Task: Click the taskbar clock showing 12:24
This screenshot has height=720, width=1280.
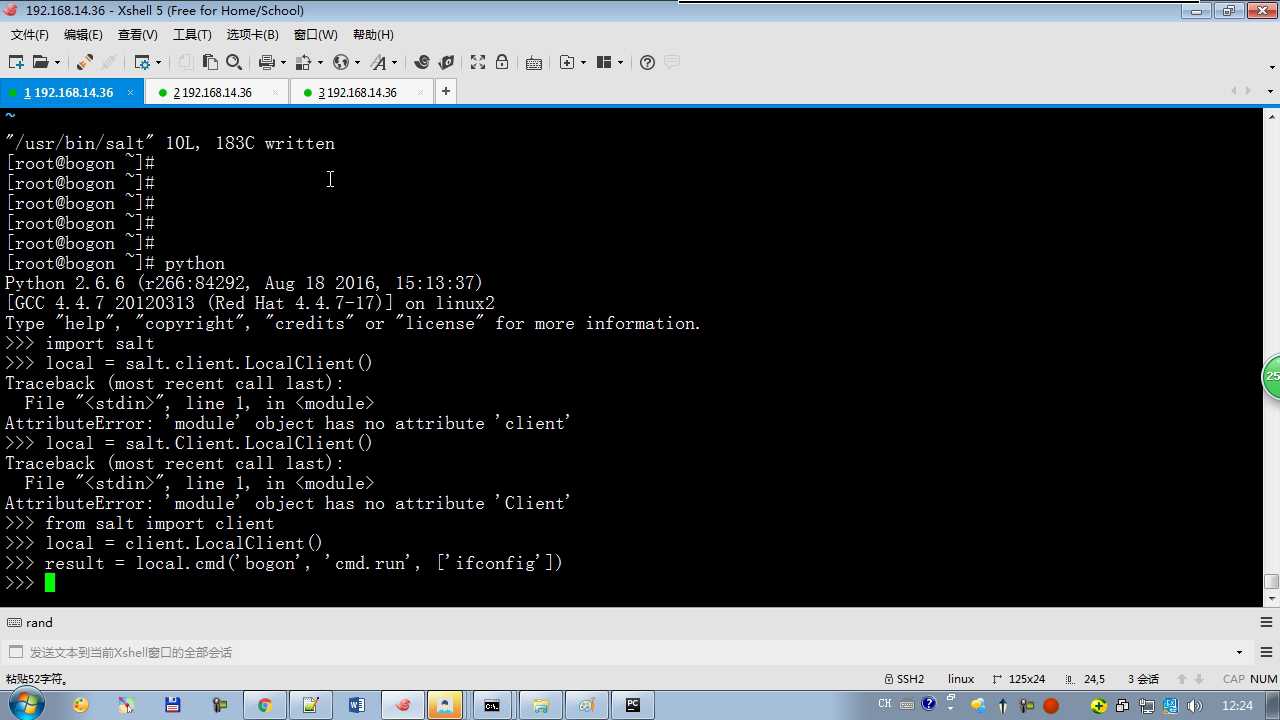Action: pos(1237,705)
